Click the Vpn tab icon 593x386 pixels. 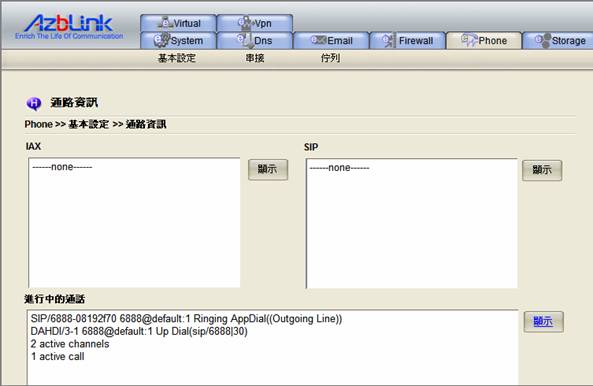[x=245, y=22]
